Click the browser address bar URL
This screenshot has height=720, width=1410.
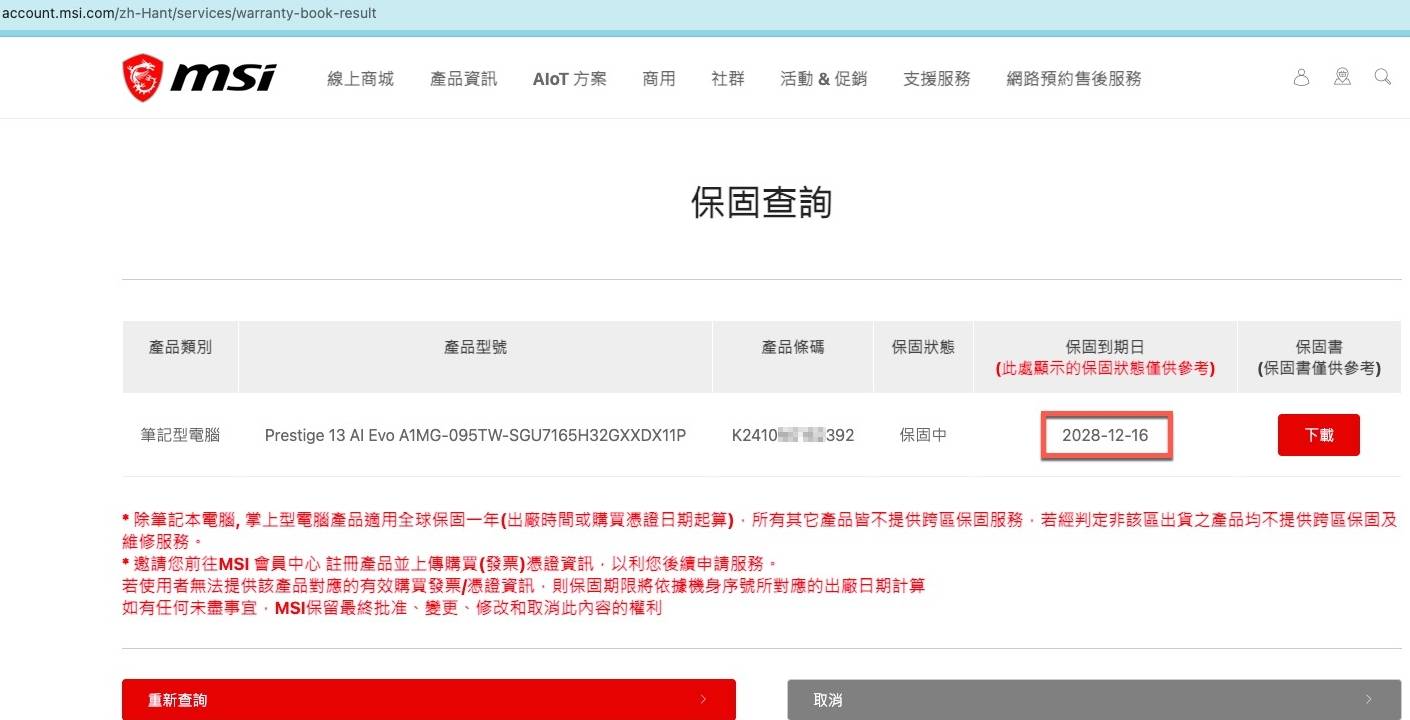pyautogui.click(x=190, y=14)
